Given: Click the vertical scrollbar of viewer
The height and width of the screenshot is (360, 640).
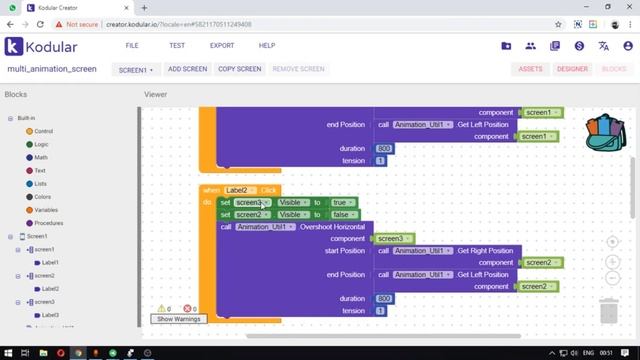Looking at the screenshot, I should 633,188.
